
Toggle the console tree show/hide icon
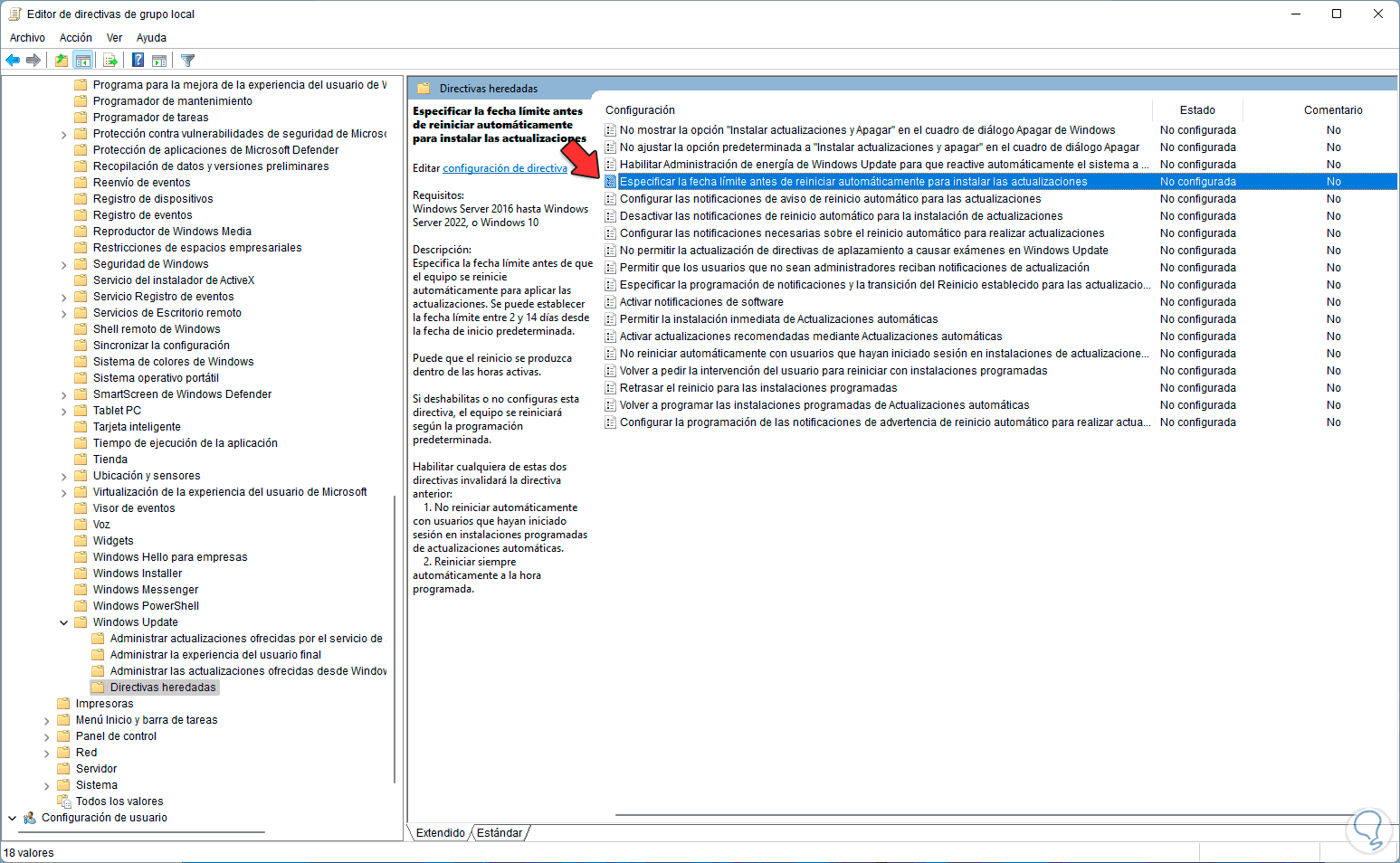(x=83, y=61)
